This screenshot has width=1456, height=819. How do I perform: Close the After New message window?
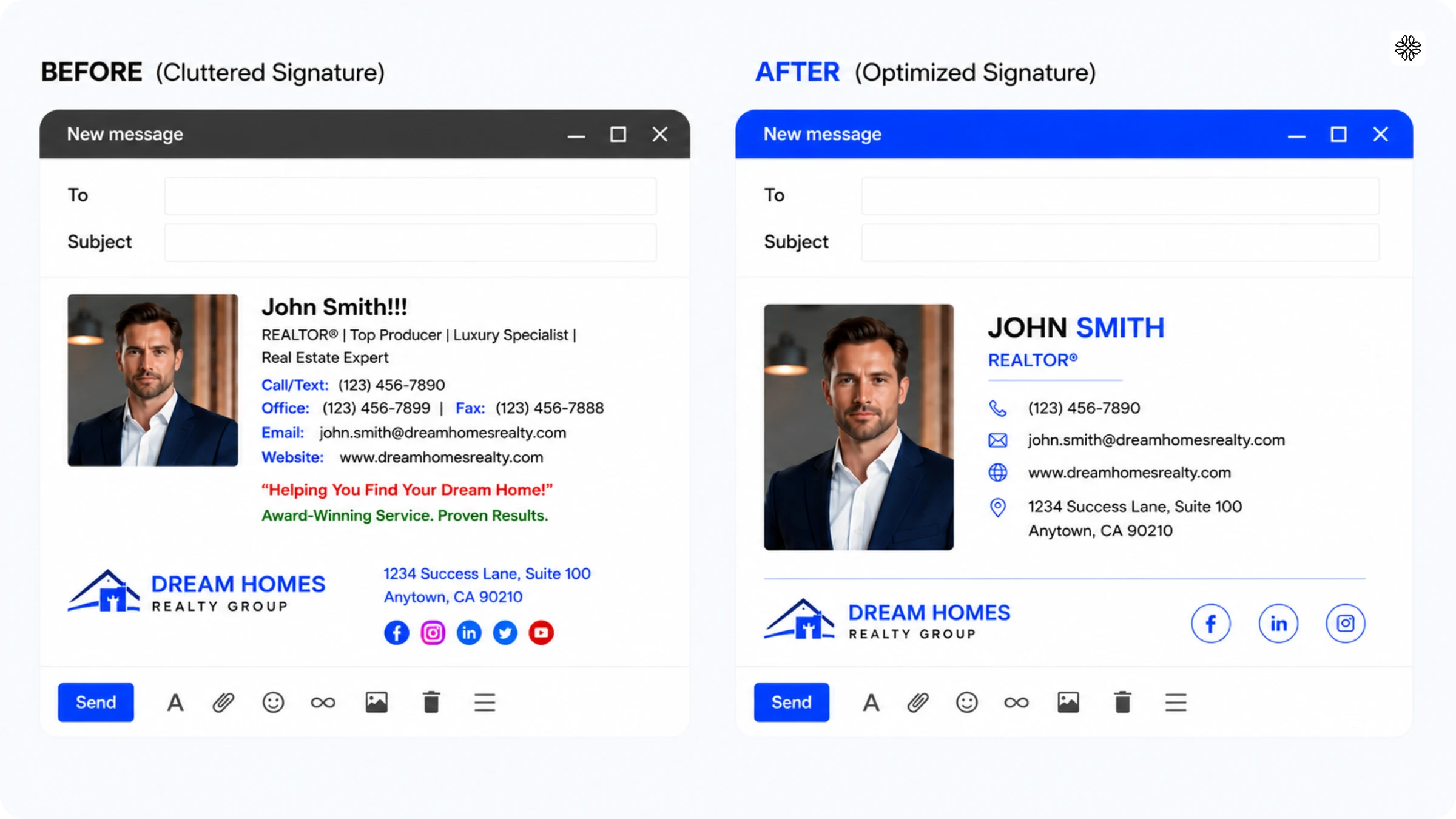(x=1381, y=135)
